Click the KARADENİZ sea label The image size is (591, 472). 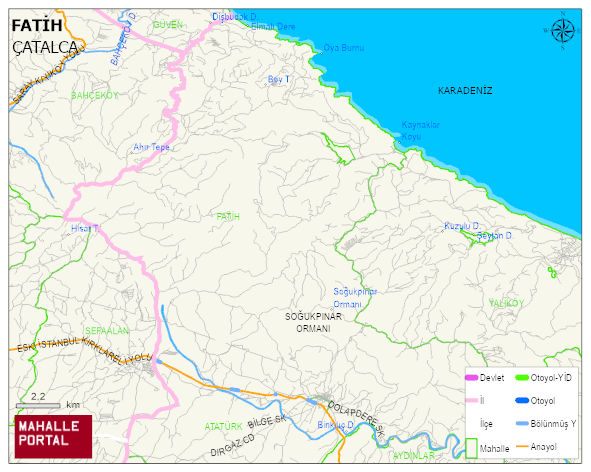(465, 90)
